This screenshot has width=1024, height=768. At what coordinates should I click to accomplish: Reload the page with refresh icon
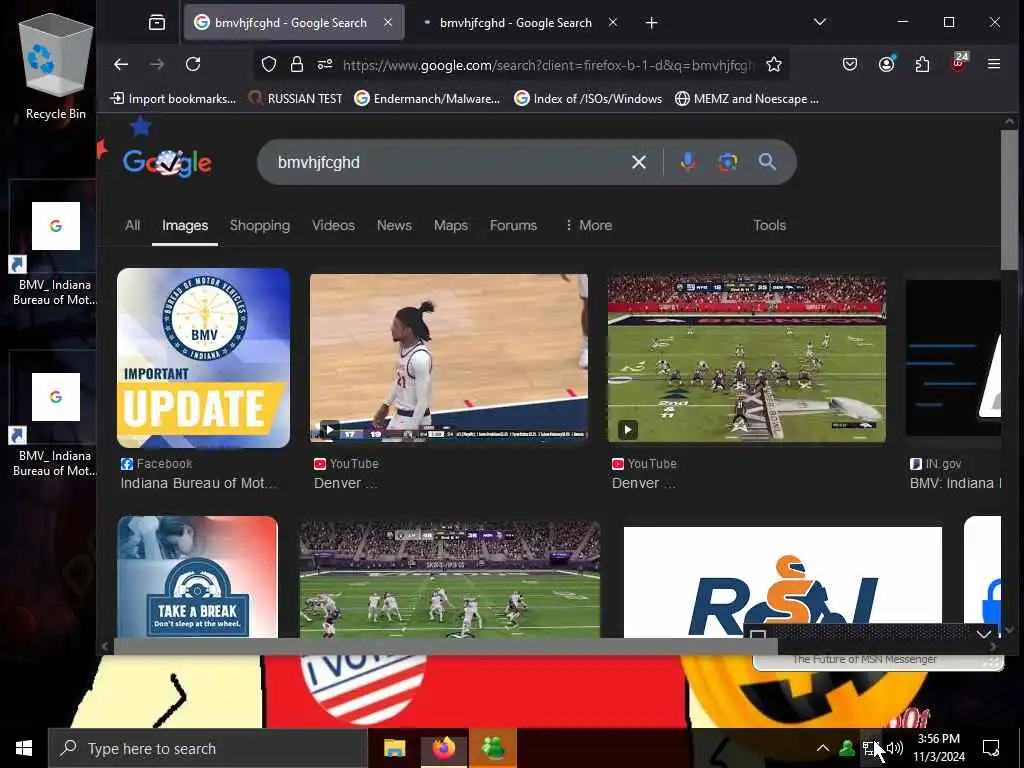point(193,64)
